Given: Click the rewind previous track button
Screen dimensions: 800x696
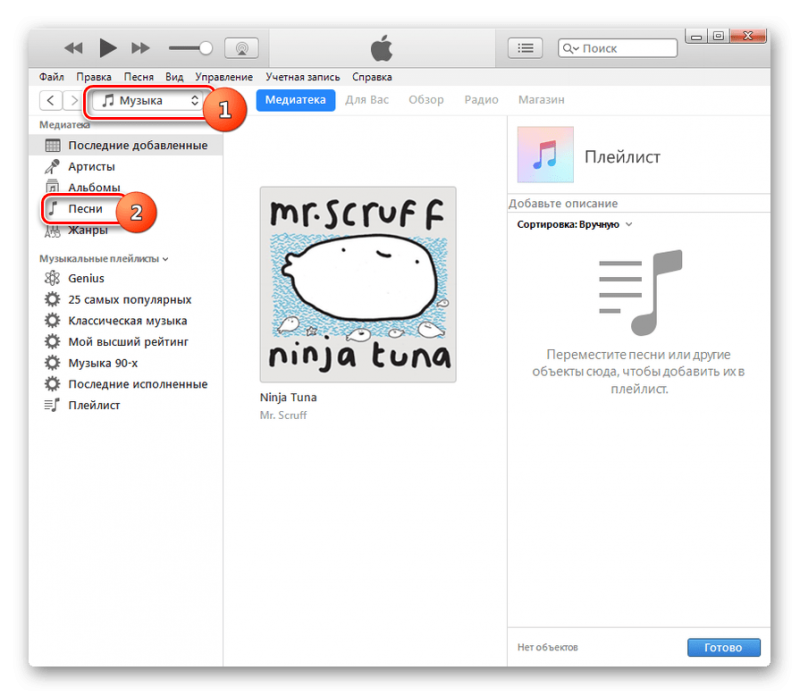Looking at the screenshot, I should (74, 47).
